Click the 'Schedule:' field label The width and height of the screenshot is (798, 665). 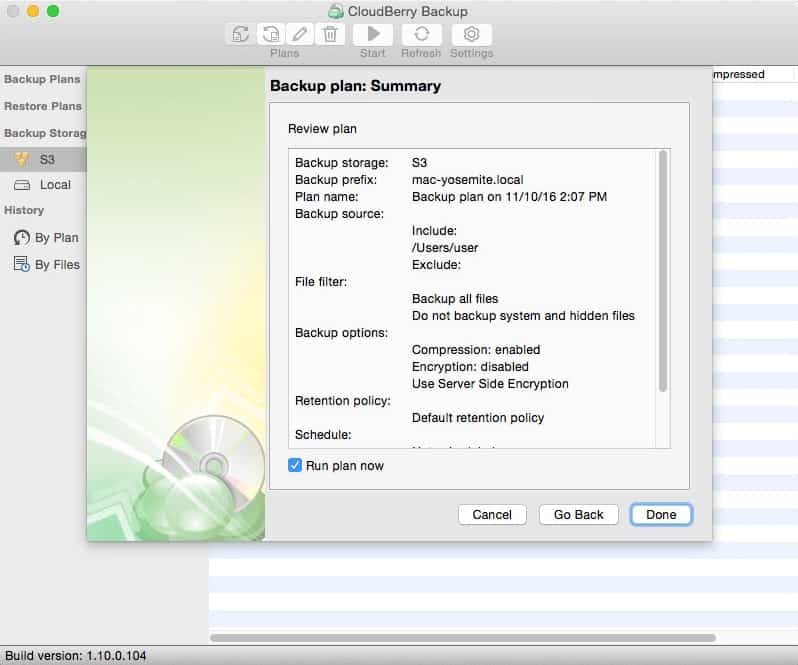coord(323,435)
